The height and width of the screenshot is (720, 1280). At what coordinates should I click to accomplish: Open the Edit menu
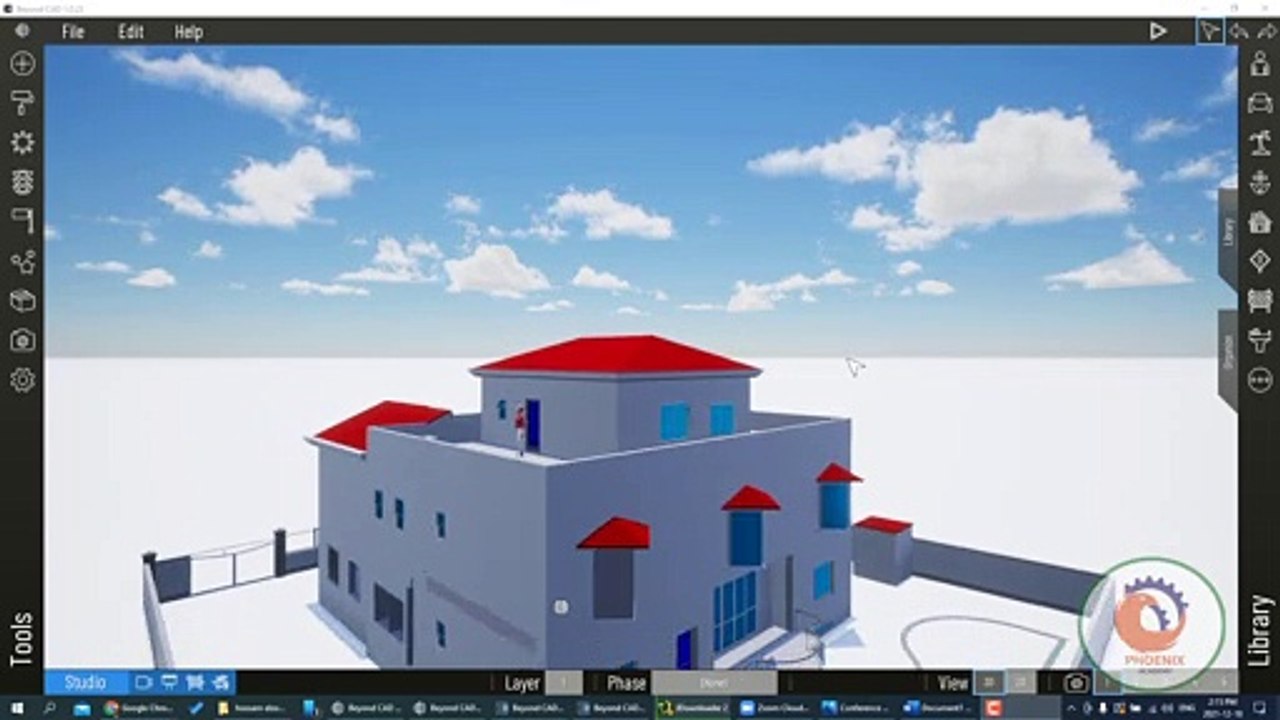[x=131, y=32]
